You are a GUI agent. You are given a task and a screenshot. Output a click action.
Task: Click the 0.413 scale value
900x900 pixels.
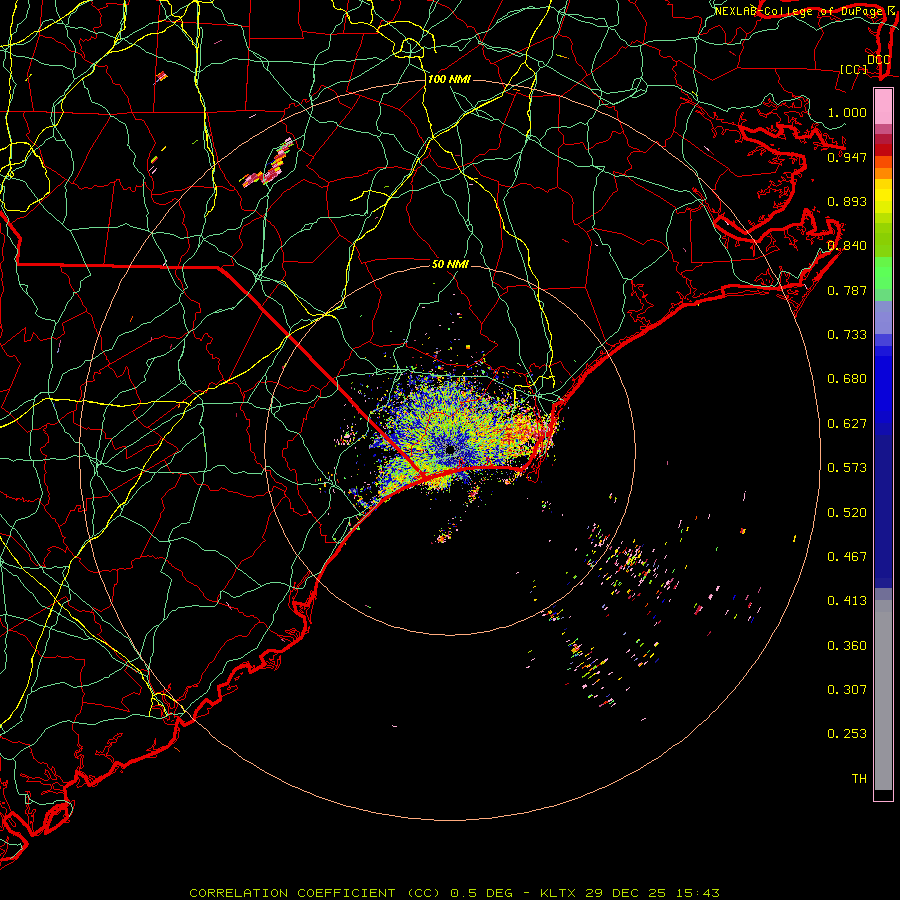coord(847,601)
